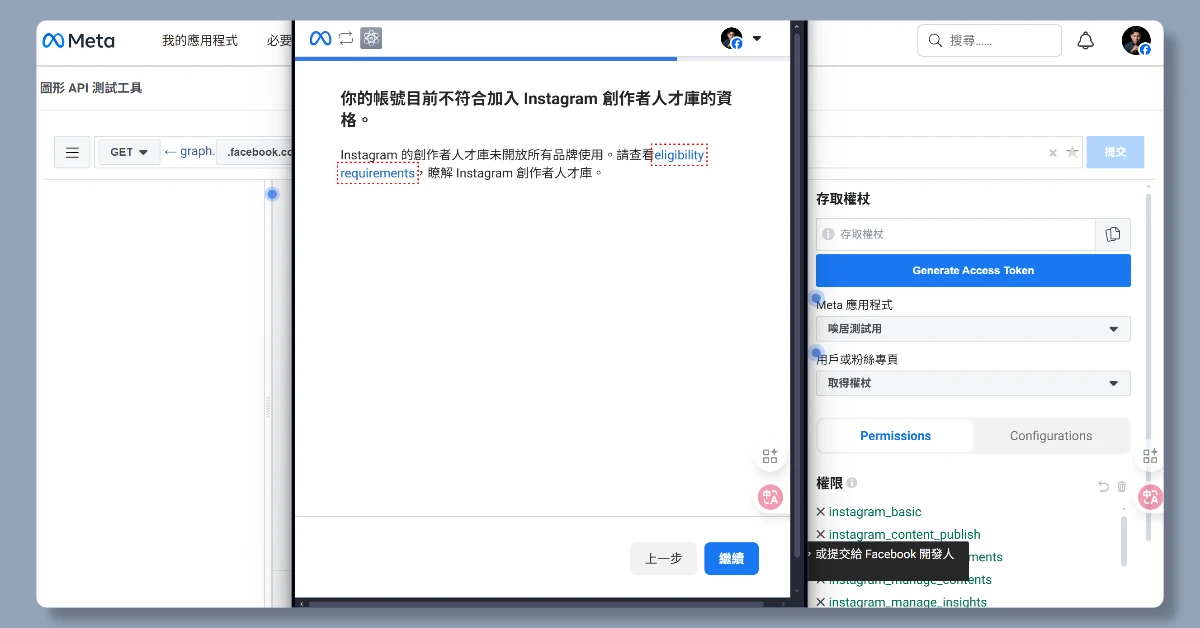Open the hamburger menu in Graph API Explorer

pos(72,152)
